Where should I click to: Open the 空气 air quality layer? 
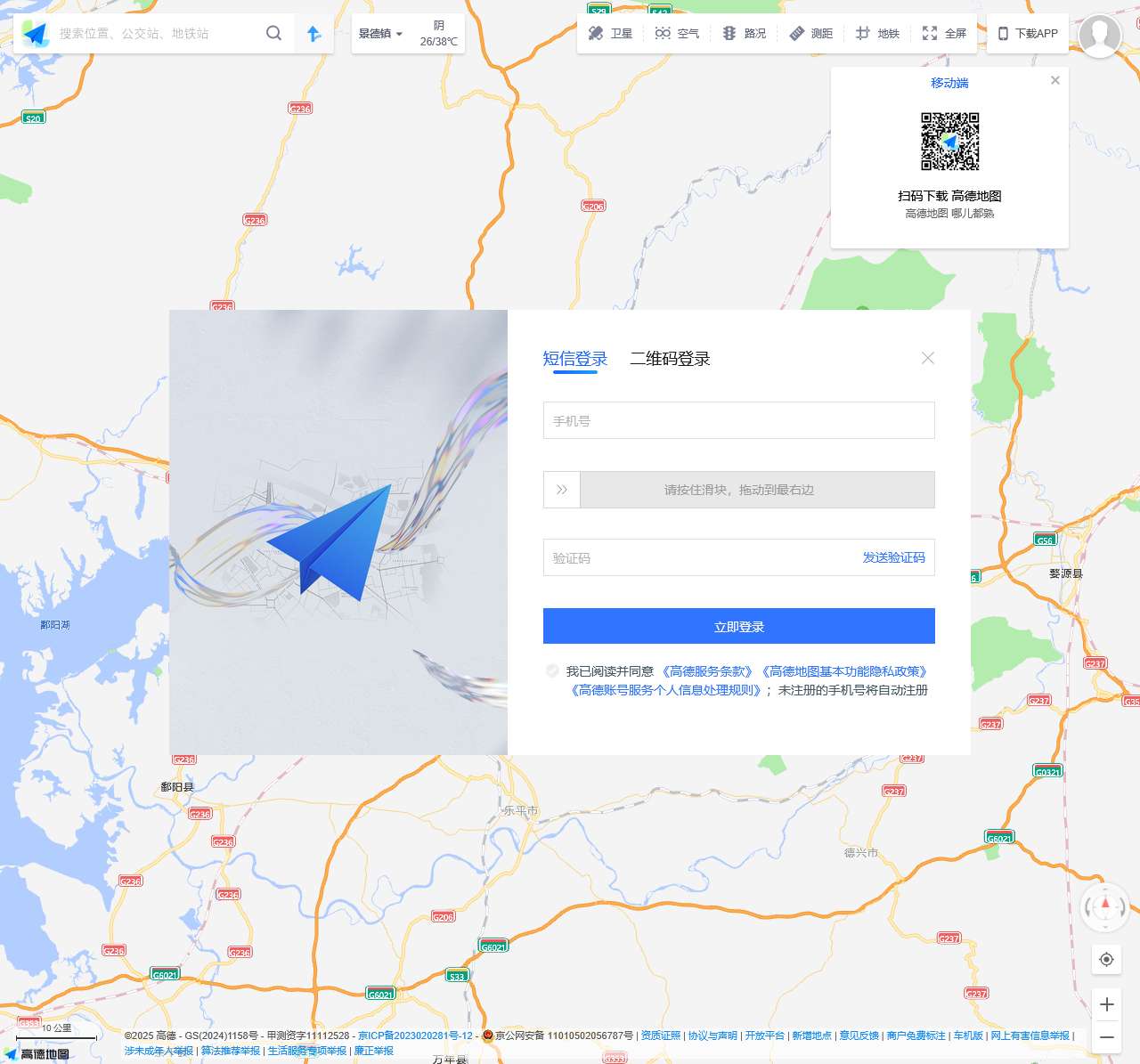point(677,33)
